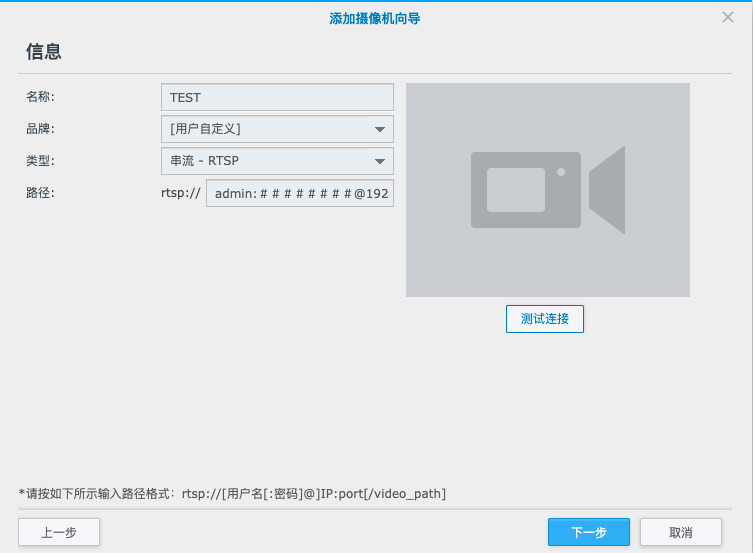Open the brand dropdown showing 用户自定义

coord(277,129)
